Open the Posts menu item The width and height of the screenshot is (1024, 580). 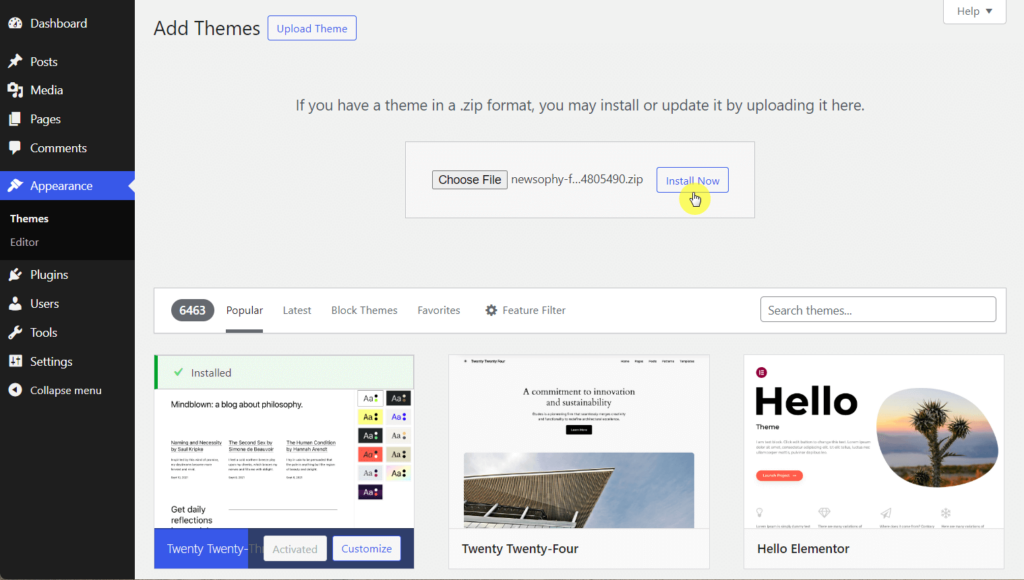point(67,61)
